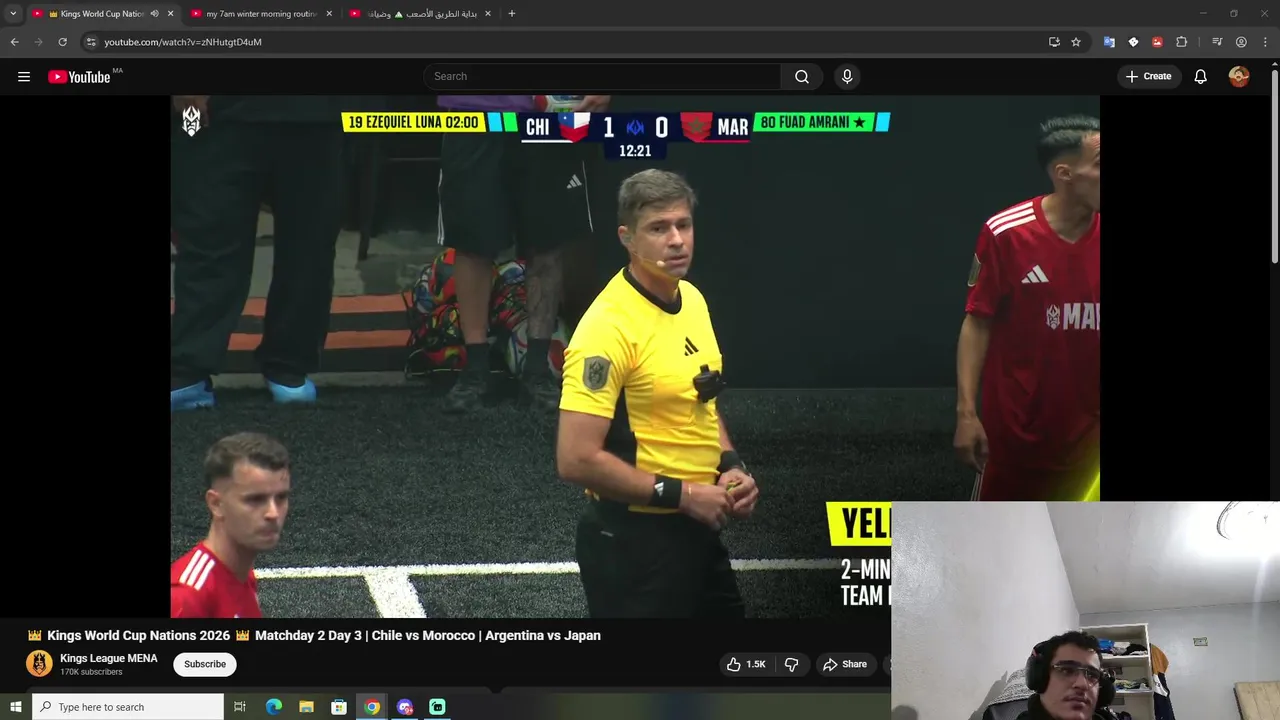Mute the Kings World Cup tab audio icon
Viewport: 1280px width, 720px height.
pyautogui.click(x=154, y=14)
